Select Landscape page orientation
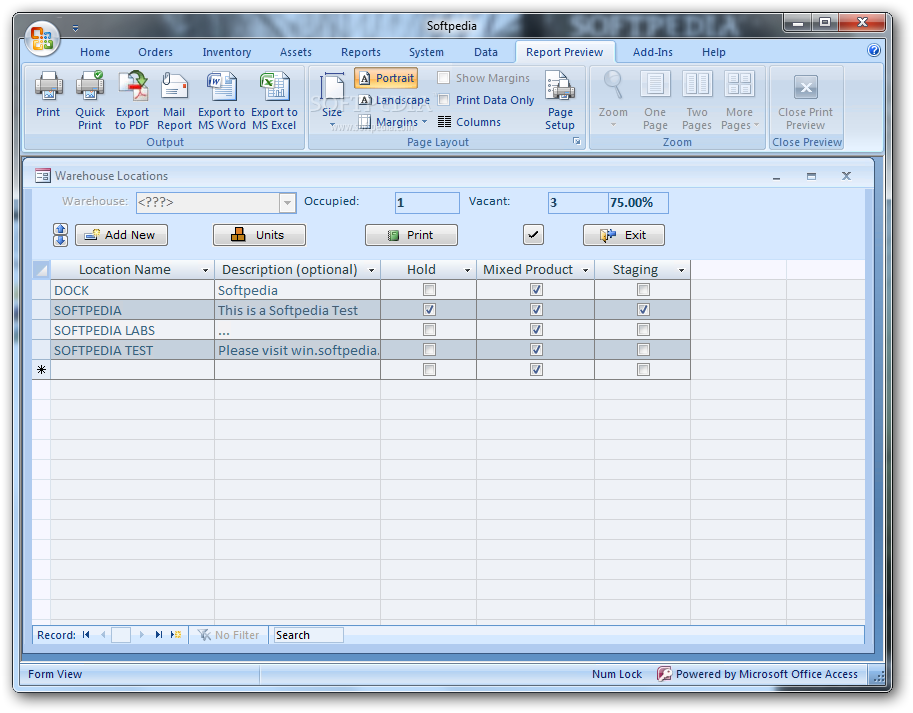 (394, 100)
